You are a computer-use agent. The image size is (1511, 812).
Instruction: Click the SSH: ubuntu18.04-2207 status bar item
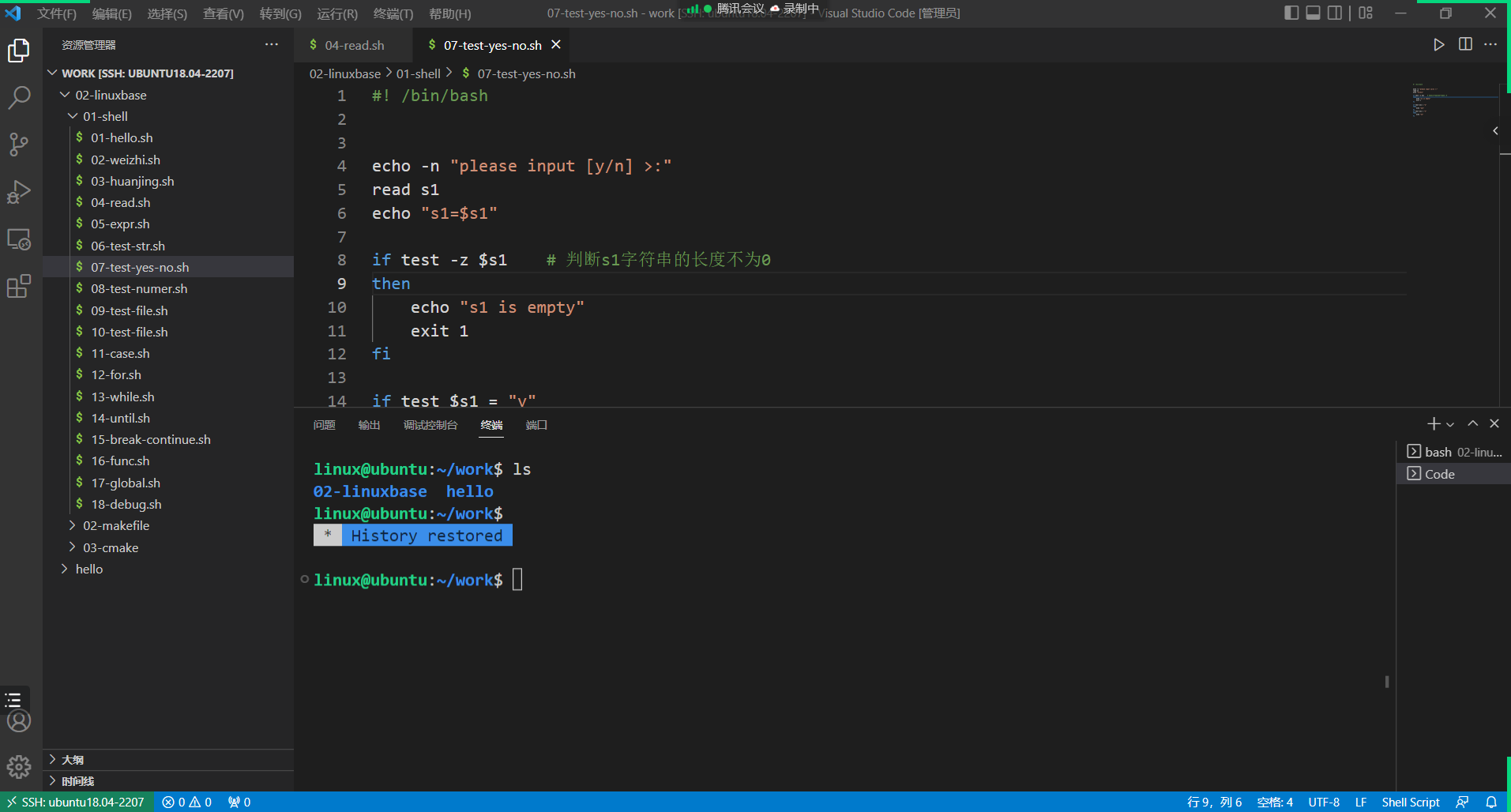click(76, 802)
